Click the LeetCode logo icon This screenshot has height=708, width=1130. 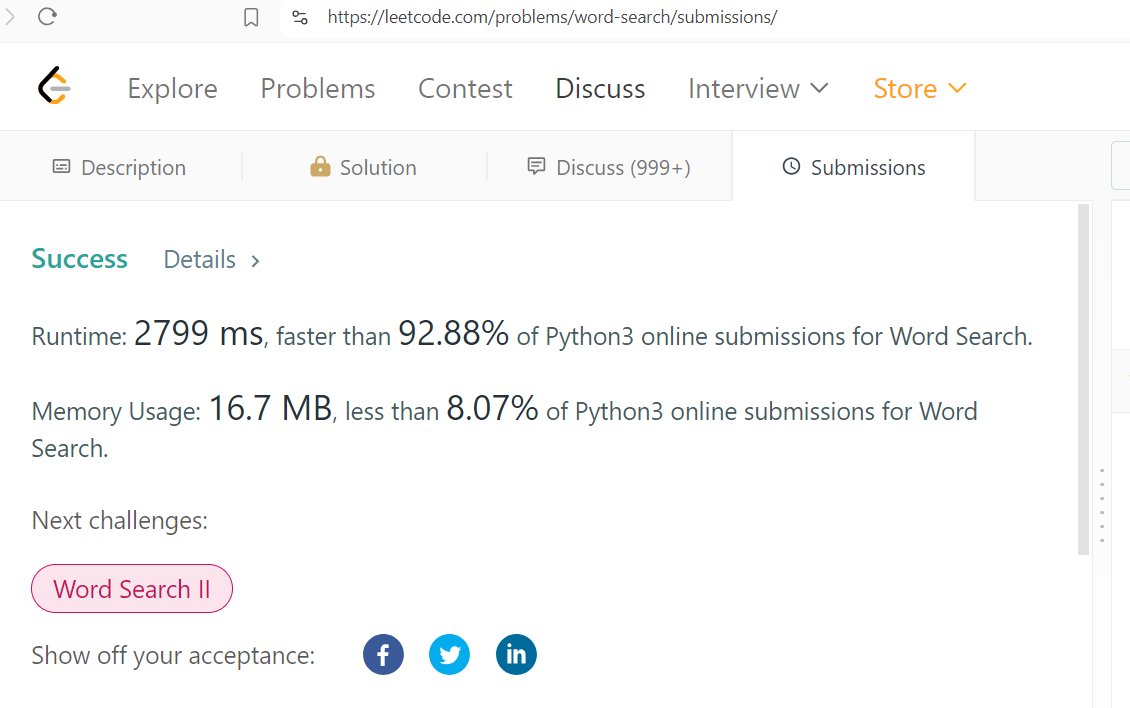click(54, 86)
